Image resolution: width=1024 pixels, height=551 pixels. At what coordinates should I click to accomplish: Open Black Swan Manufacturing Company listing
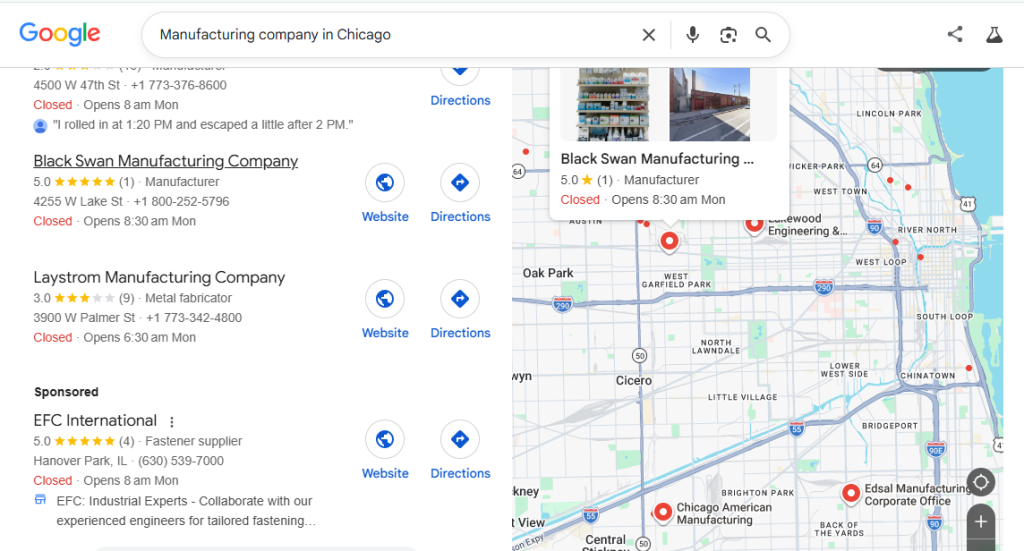(166, 161)
